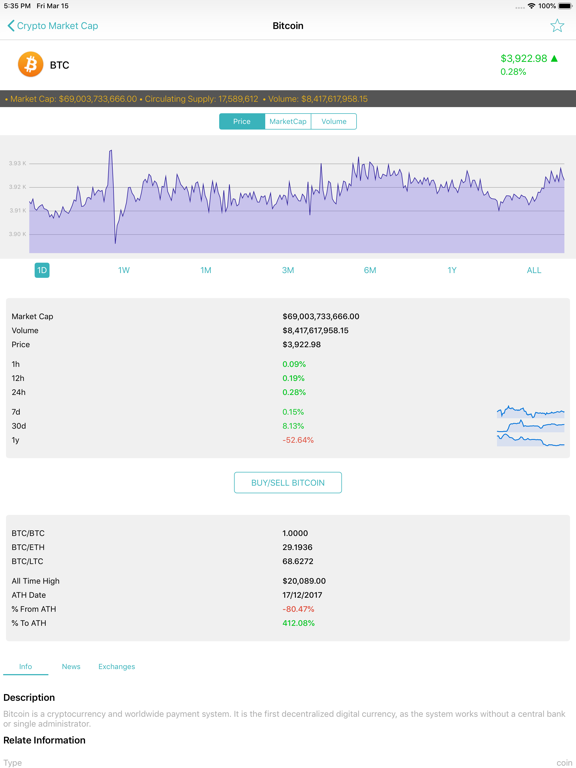This screenshot has height=768, width=576.
Task: Select the 3M time range
Action: pos(288,270)
